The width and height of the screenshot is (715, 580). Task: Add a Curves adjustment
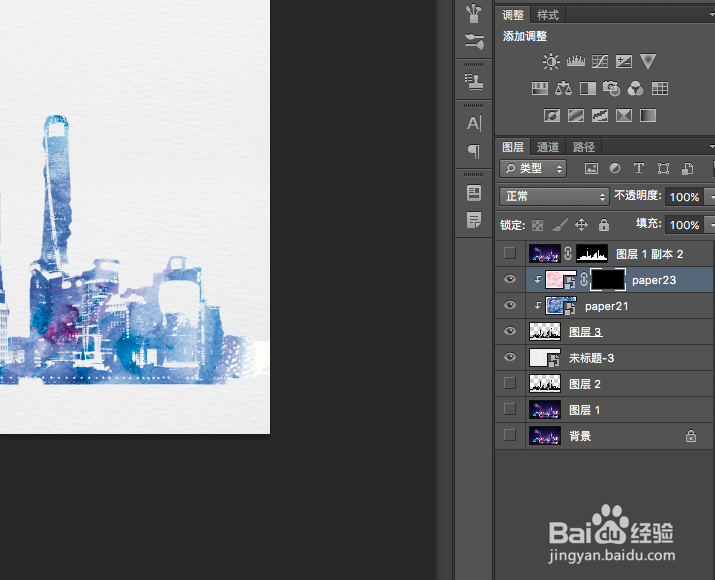[600, 61]
